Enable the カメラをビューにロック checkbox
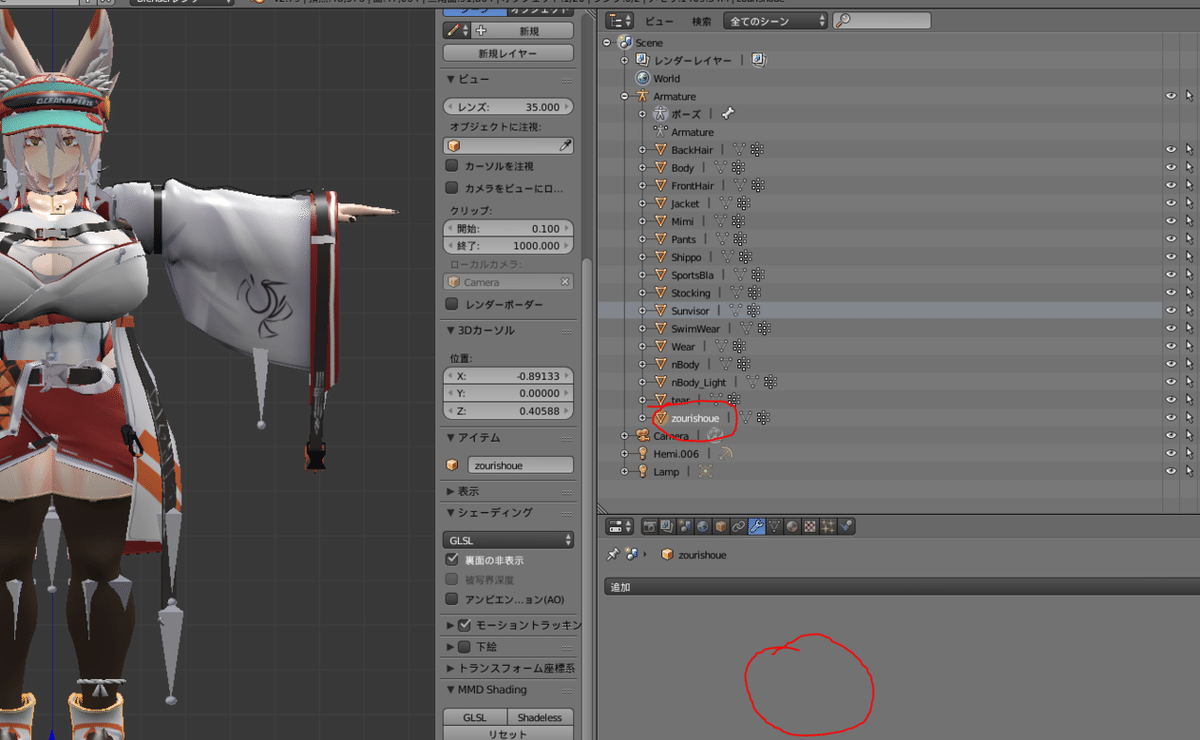 click(452, 188)
